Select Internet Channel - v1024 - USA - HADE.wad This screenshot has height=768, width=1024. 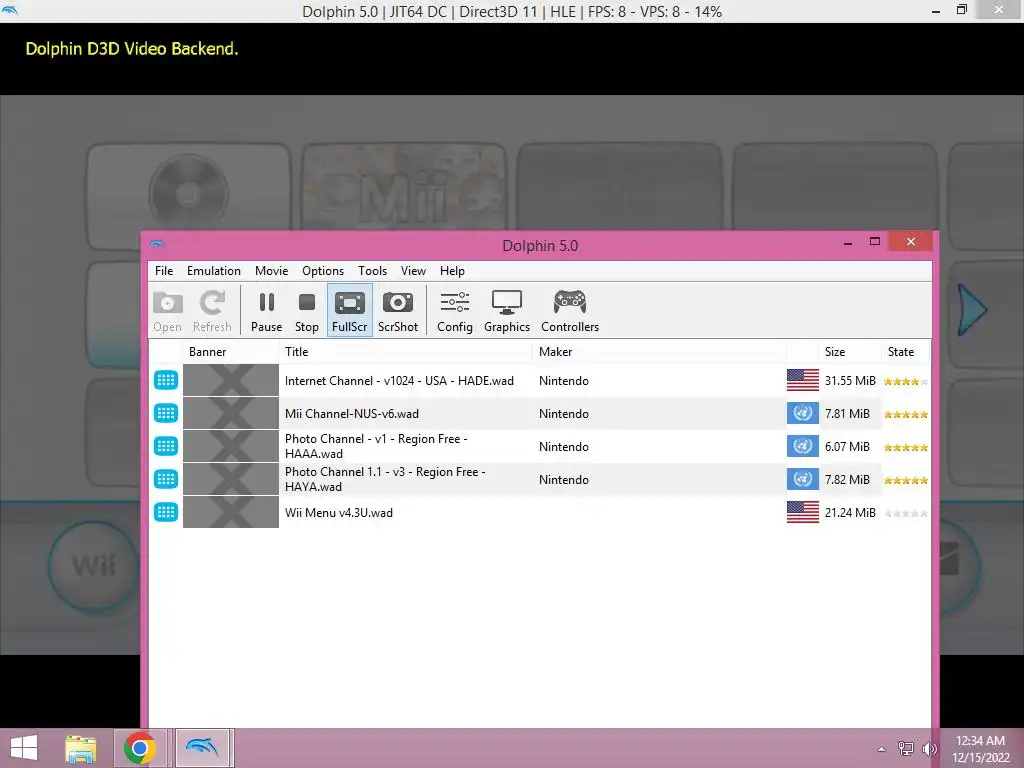[x=399, y=381]
